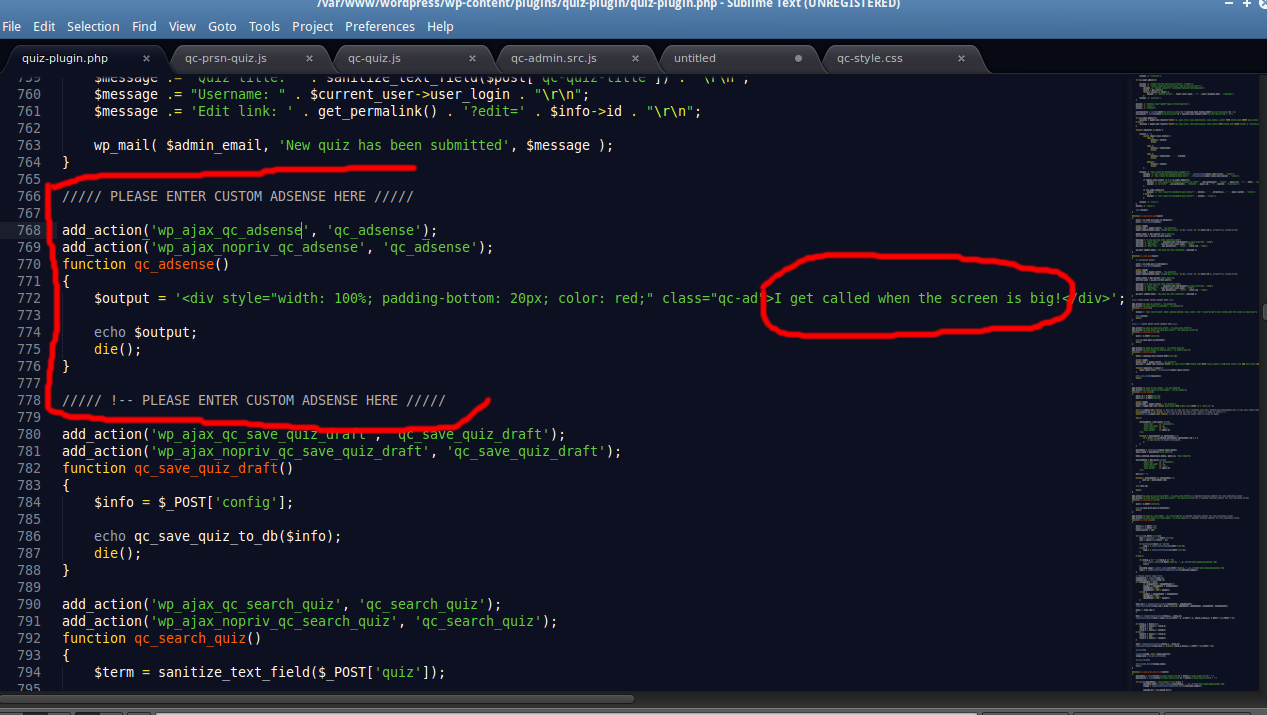
Task: Click comment 'PLEASE ENTER CUSTOM ADSENSE HERE' on line 766
Action: pos(238,196)
